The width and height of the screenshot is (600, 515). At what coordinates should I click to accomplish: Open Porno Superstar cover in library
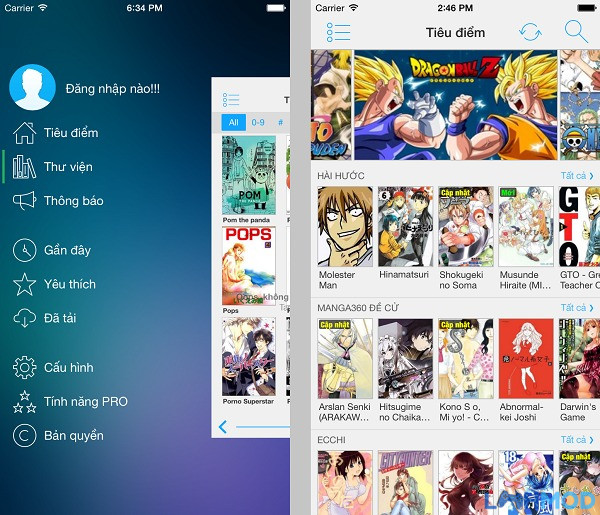[x=249, y=357]
